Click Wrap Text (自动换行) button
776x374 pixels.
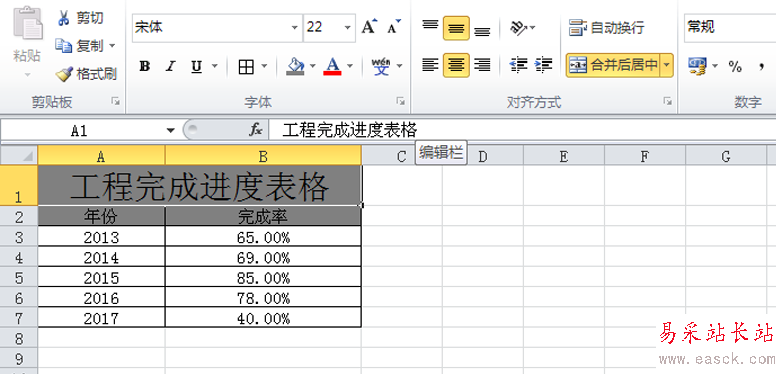pyautogui.click(x=606, y=28)
